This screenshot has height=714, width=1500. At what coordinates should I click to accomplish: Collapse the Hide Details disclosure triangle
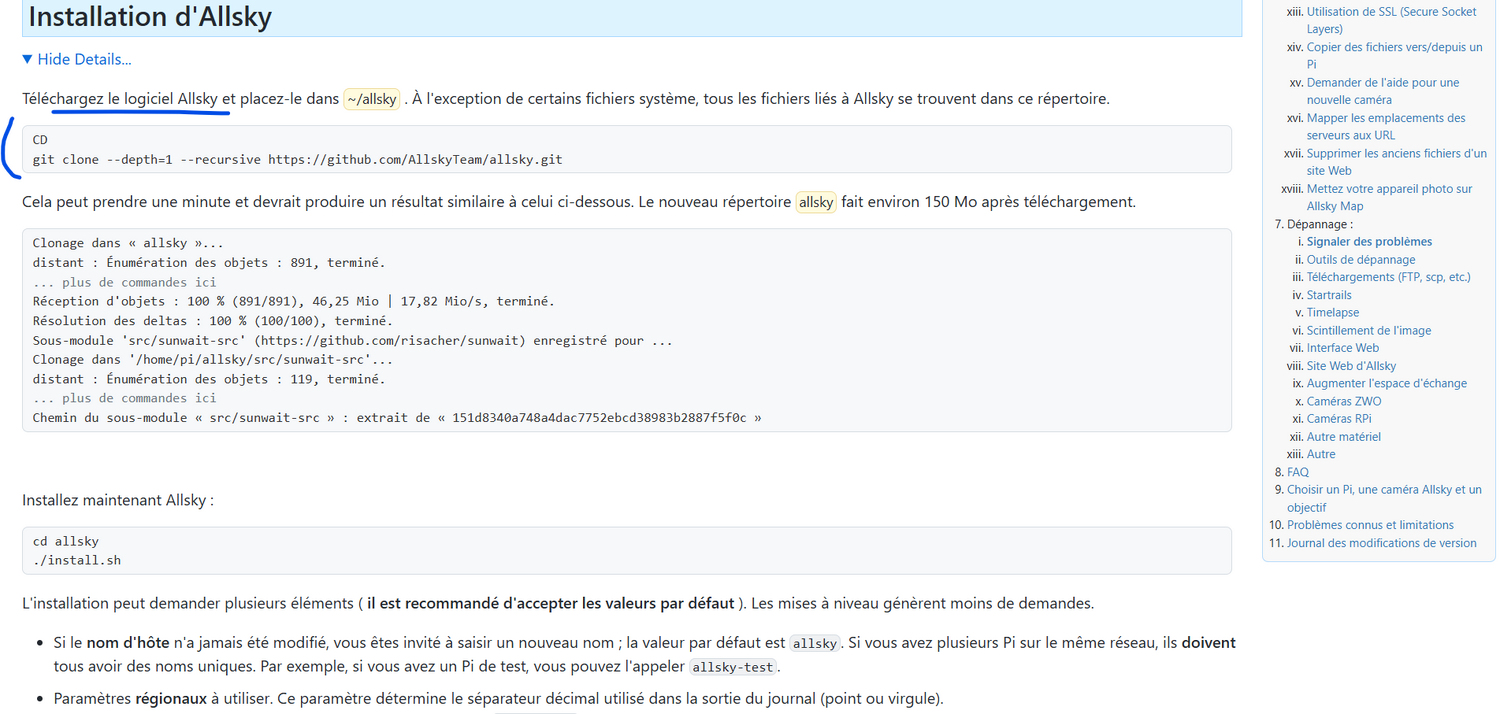point(28,60)
